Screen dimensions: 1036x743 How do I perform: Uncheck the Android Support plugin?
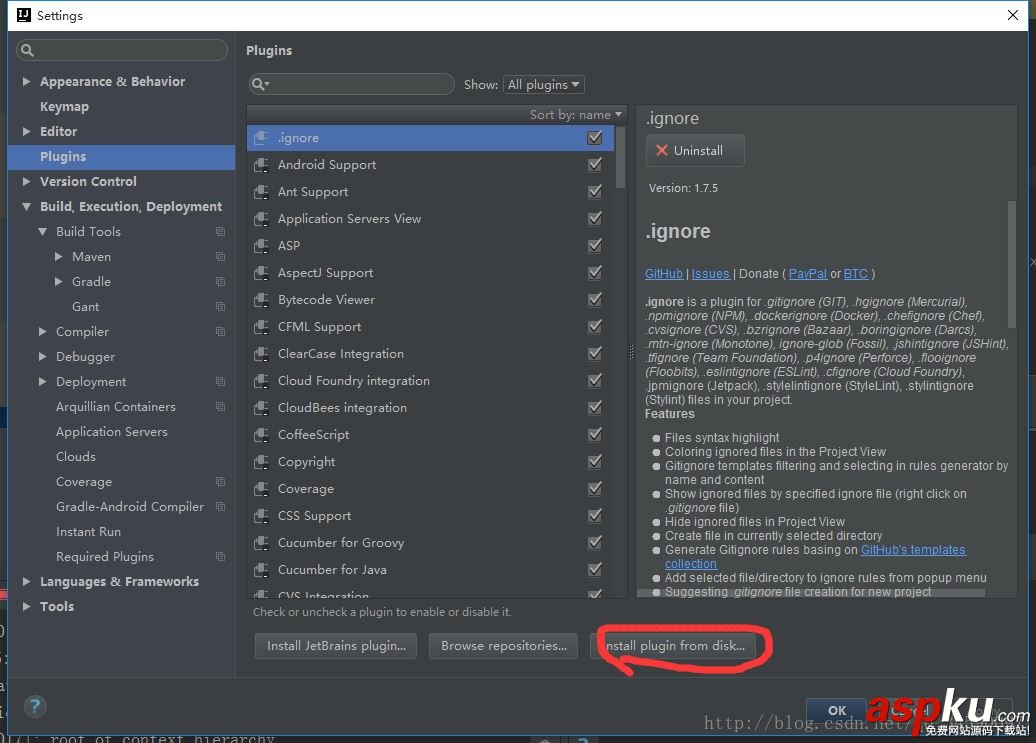[595, 164]
